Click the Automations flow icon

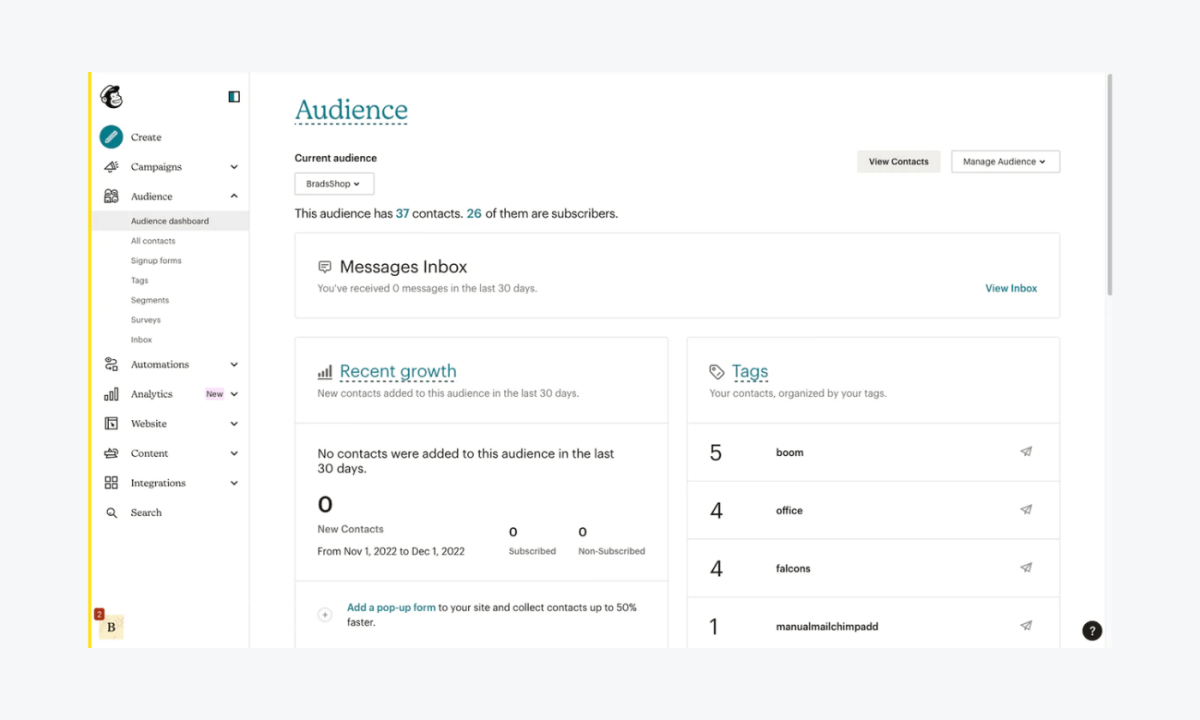tap(111, 365)
